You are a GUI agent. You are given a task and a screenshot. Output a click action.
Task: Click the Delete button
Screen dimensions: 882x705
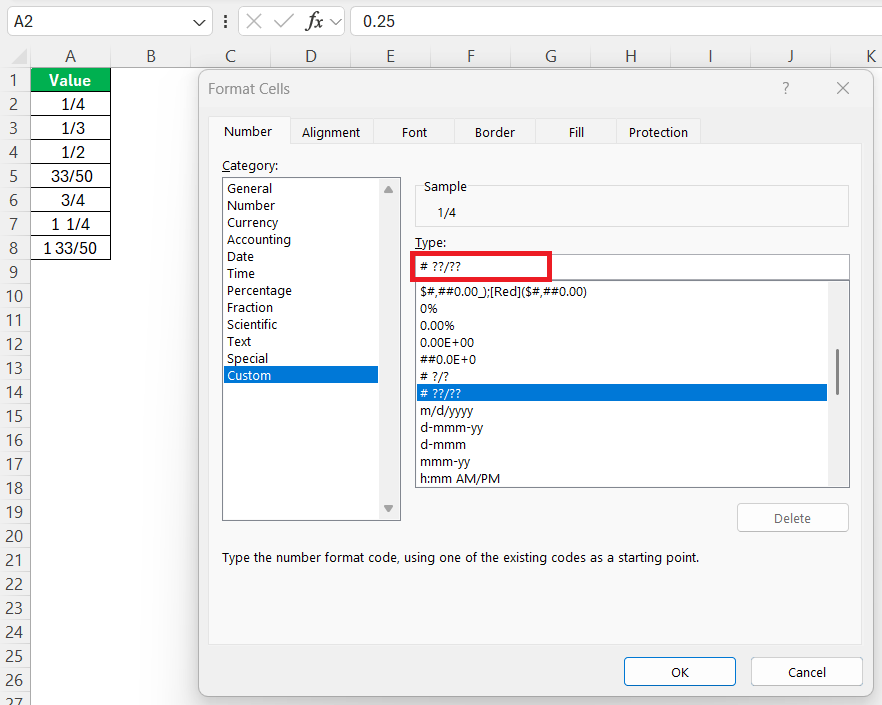[x=793, y=518]
